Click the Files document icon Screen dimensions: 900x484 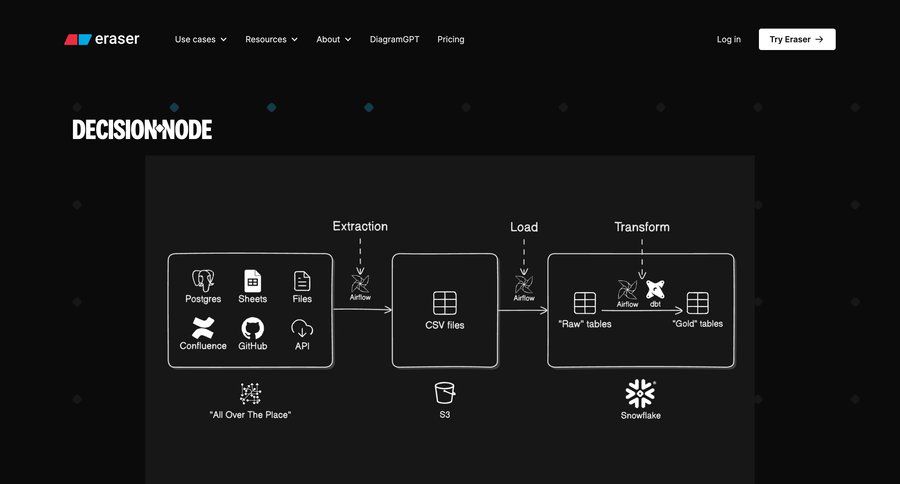pyautogui.click(x=302, y=281)
